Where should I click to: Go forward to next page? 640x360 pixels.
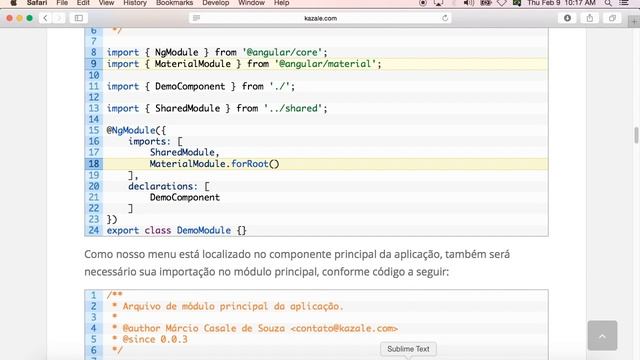[59, 18]
